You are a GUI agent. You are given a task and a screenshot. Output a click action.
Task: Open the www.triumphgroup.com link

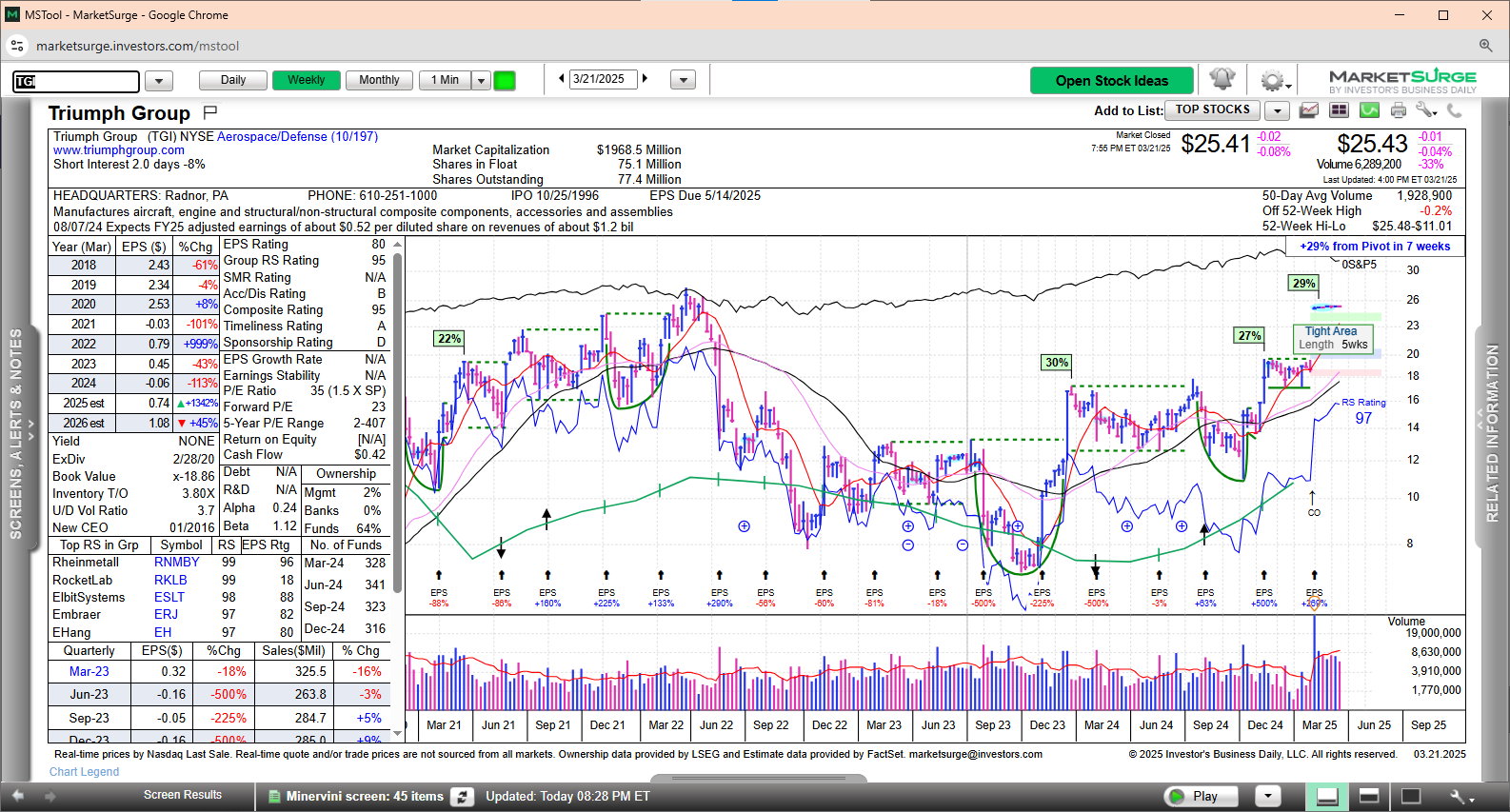pyautogui.click(x=119, y=150)
